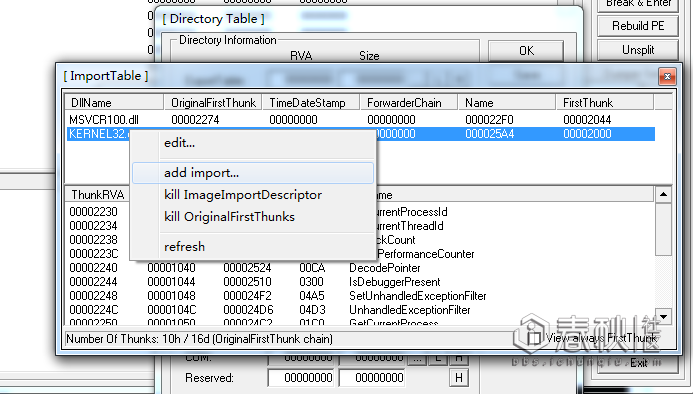Select the UnhandledExceptionFilter entry at 0000224C
This screenshot has height=394, width=693.
pyautogui.click(x=410, y=310)
